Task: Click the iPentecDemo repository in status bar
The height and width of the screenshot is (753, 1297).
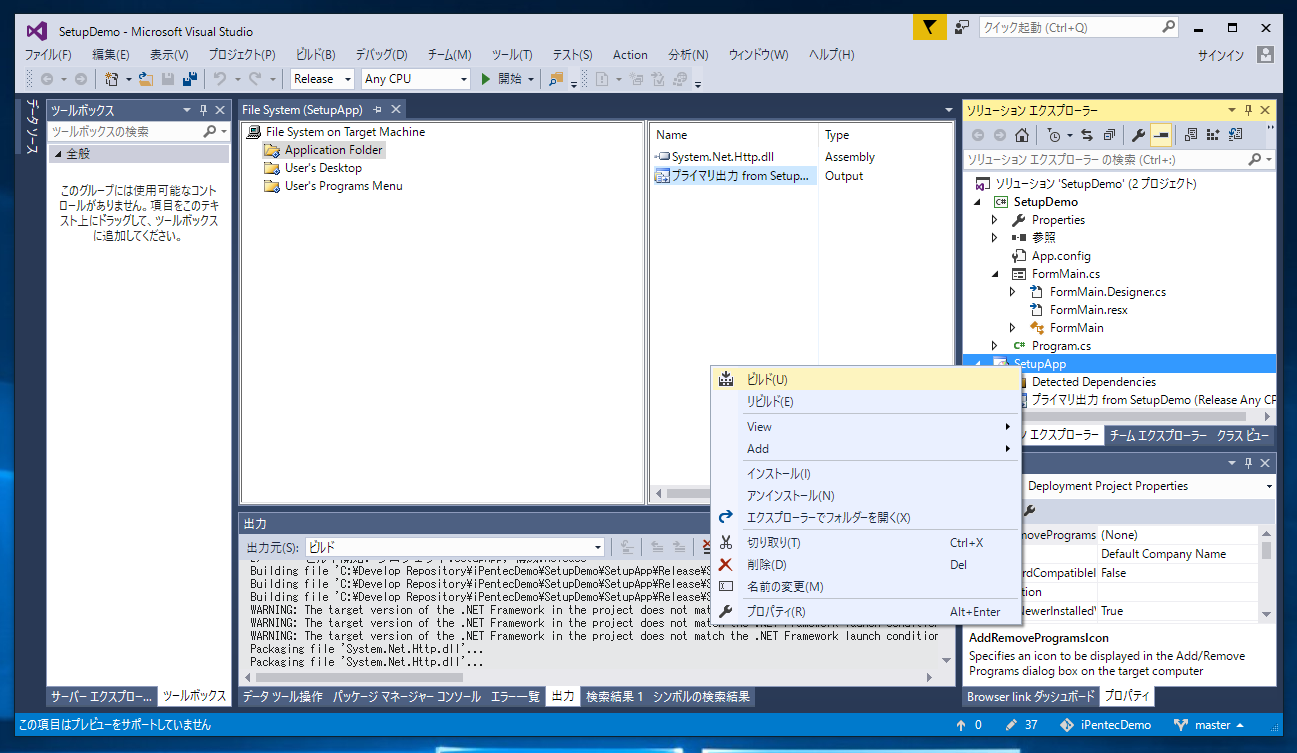Action: pos(1105,725)
